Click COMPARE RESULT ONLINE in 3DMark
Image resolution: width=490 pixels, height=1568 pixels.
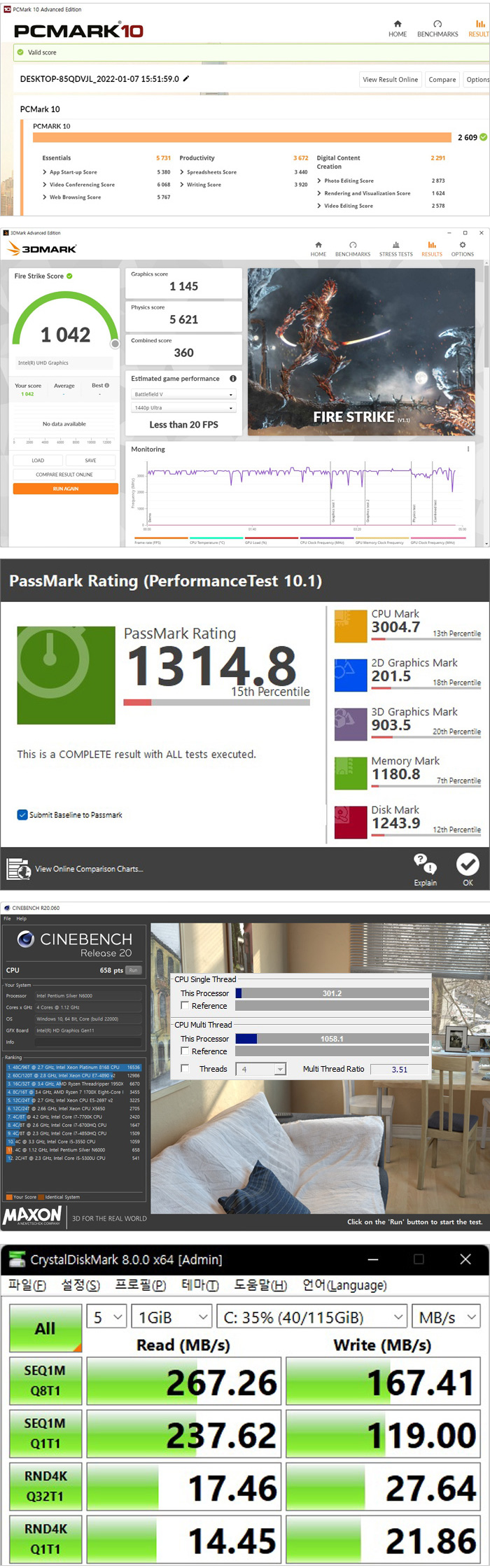[64, 475]
